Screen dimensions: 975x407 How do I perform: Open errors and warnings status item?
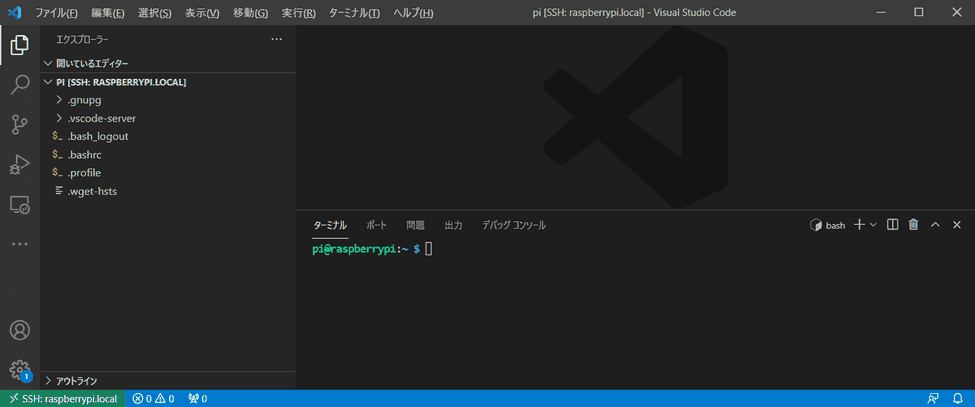154,398
